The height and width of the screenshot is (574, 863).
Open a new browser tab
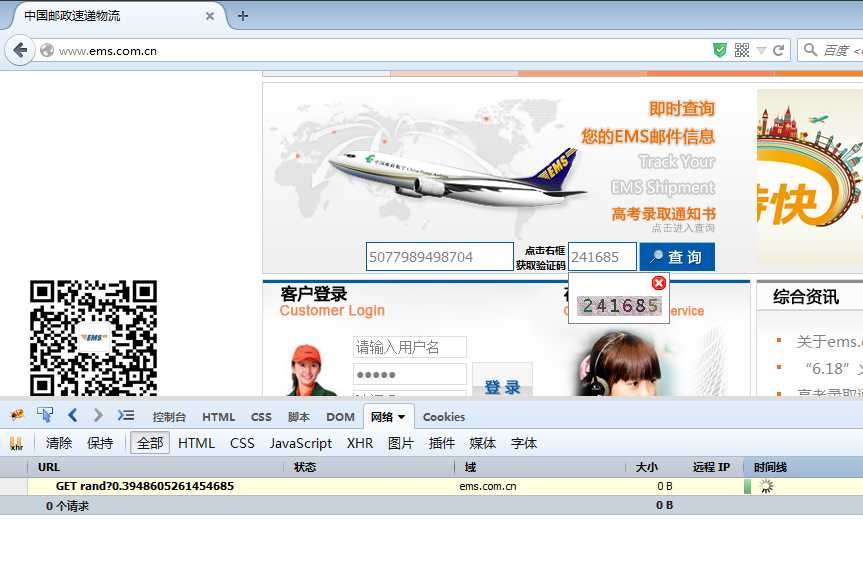pos(243,16)
